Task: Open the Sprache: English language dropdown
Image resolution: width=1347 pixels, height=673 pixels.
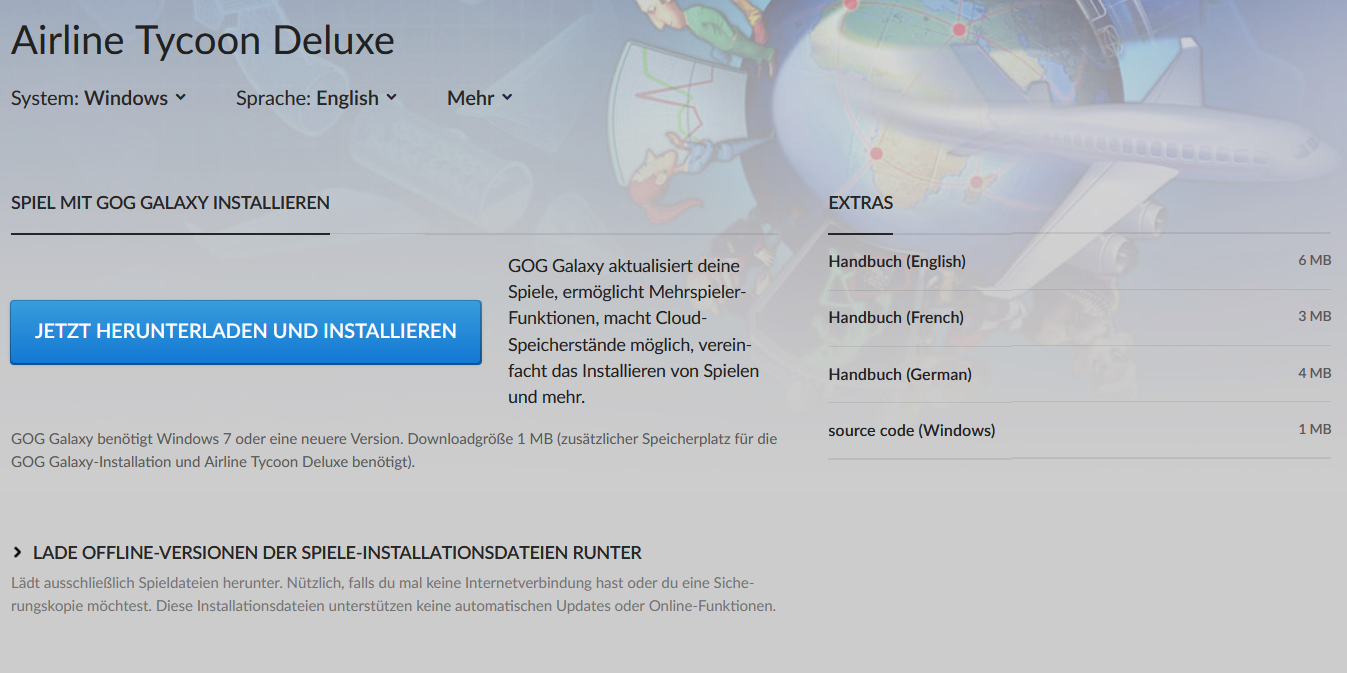Action: pyautogui.click(x=317, y=98)
